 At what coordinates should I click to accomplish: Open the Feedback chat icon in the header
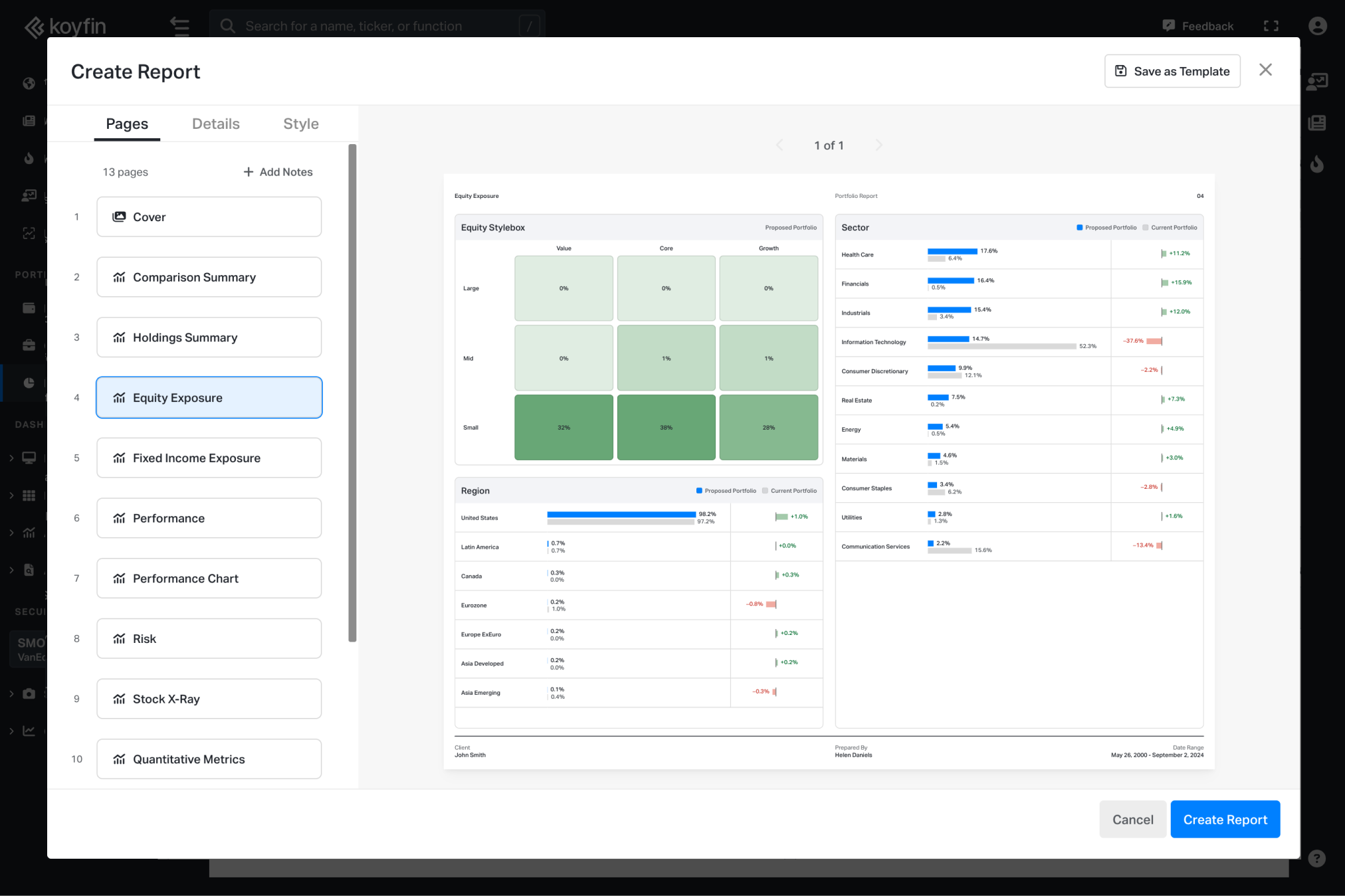[x=1169, y=26]
